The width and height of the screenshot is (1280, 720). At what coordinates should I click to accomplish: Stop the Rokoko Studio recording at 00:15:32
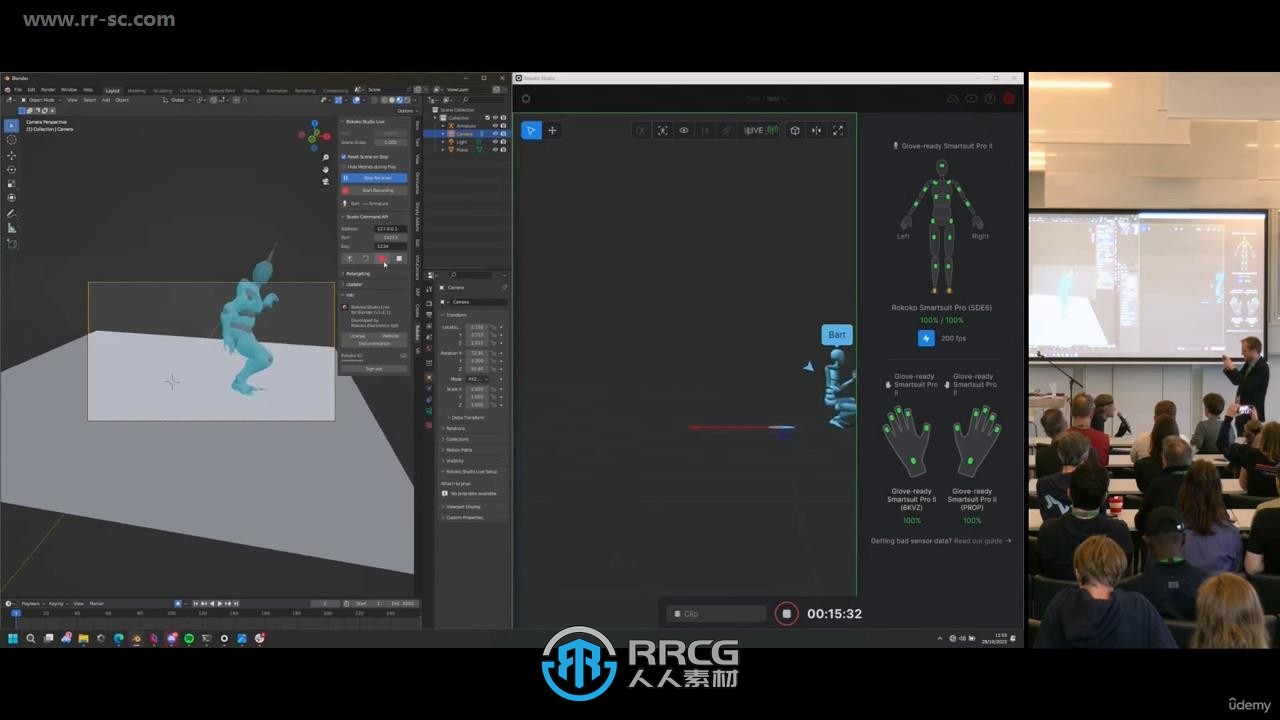click(x=787, y=614)
